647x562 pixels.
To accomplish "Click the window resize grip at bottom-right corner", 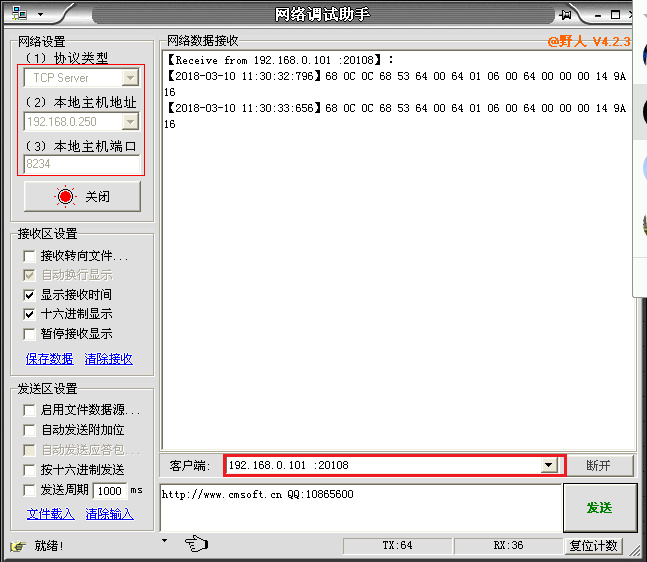I will pyautogui.click(x=634, y=550).
